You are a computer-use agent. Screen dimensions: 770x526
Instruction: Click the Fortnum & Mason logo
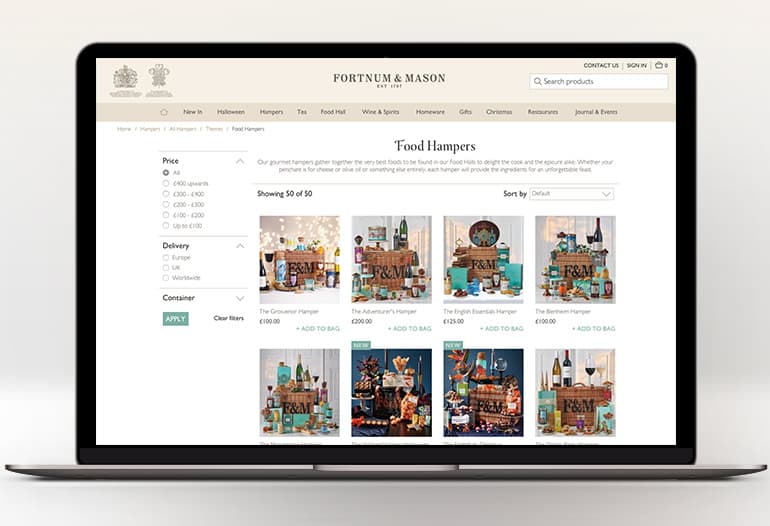389,80
